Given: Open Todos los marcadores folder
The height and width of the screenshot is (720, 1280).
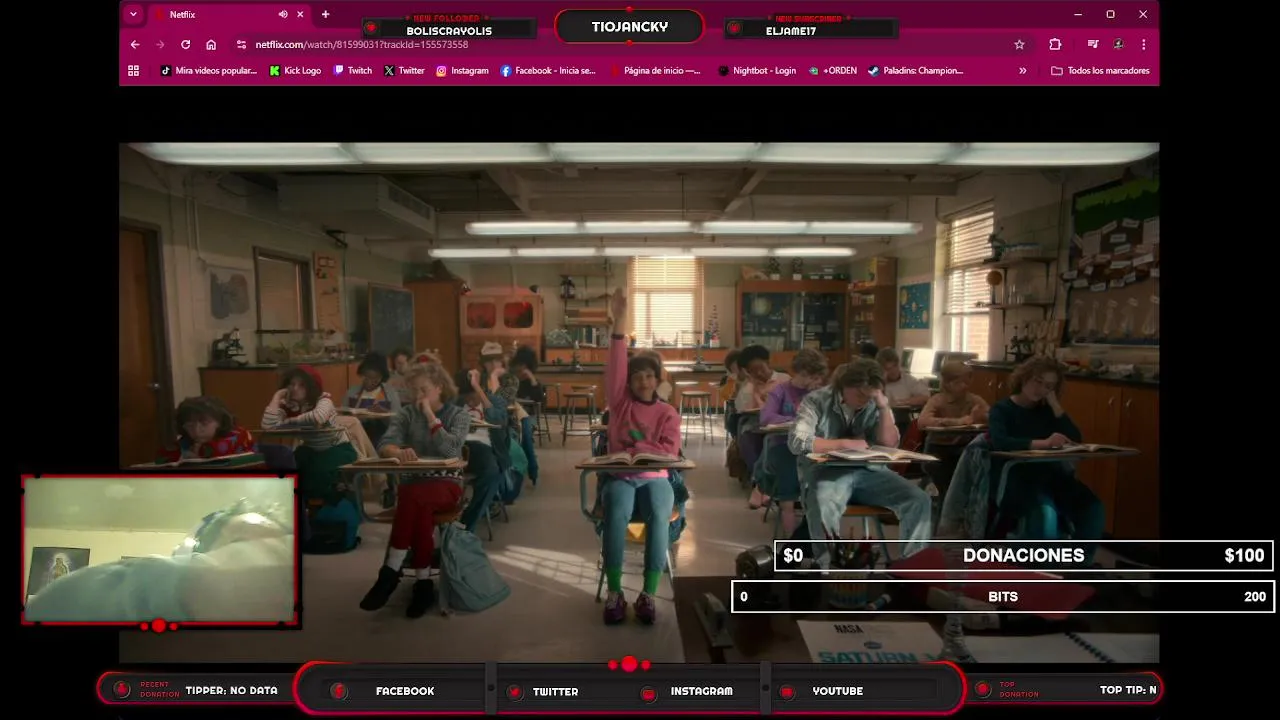Looking at the screenshot, I should coord(1100,70).
